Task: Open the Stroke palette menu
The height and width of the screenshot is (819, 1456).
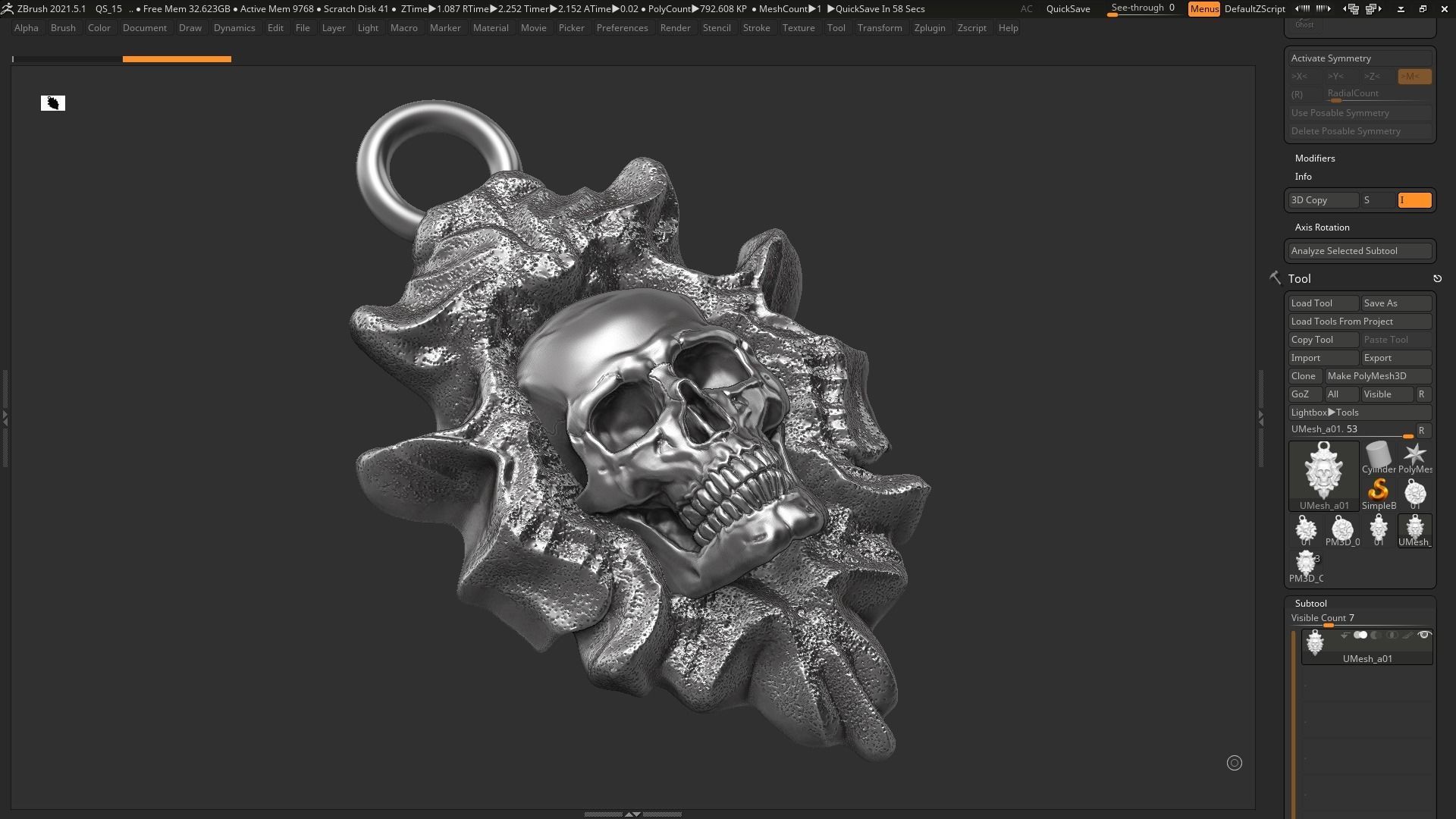Action: [756, 28]
